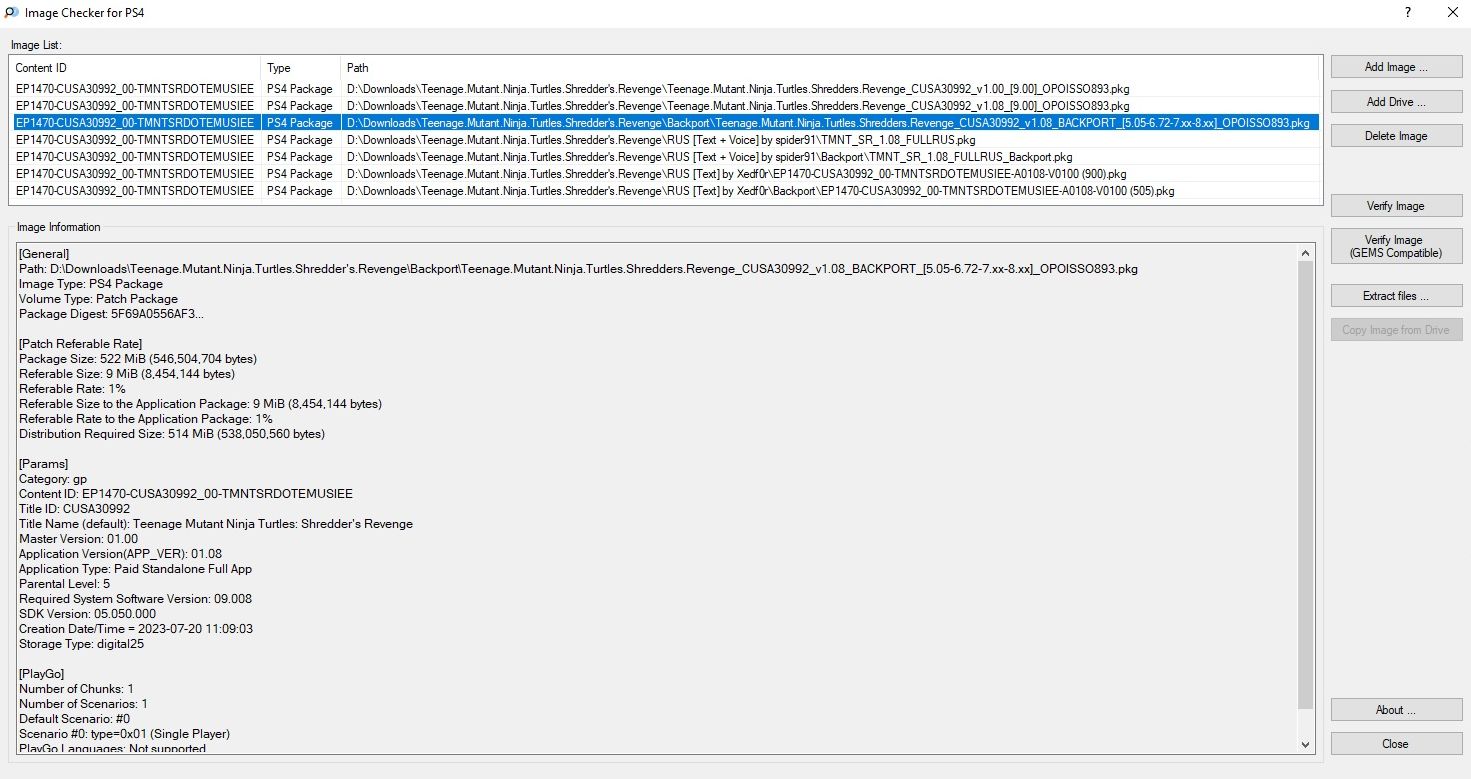Screen dimensions: 1471x779
Task: Click the Creation Date/Time line
Action: coord(136,629)
